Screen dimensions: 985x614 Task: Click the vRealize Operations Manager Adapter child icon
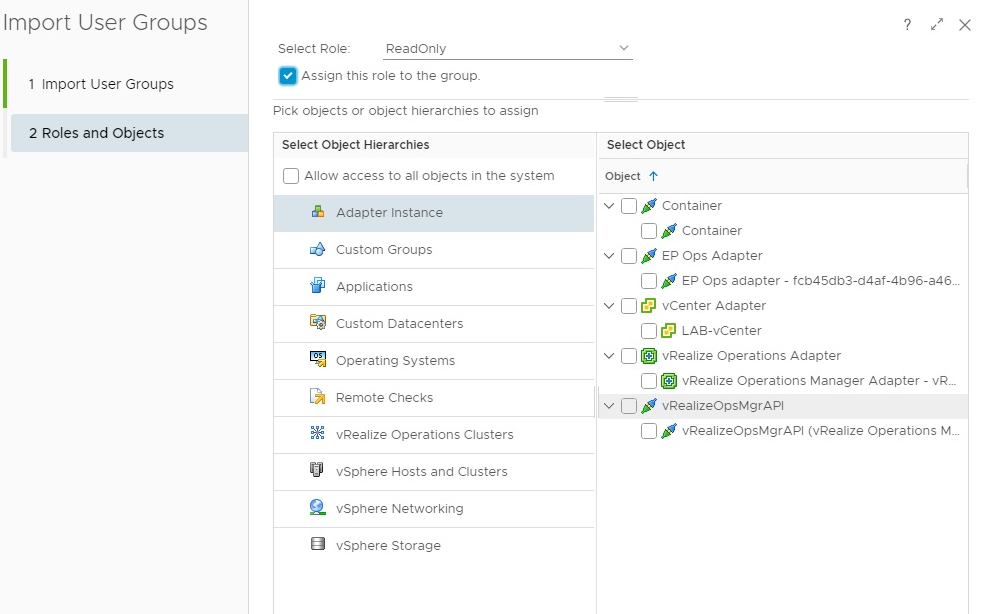coord(669,381)
